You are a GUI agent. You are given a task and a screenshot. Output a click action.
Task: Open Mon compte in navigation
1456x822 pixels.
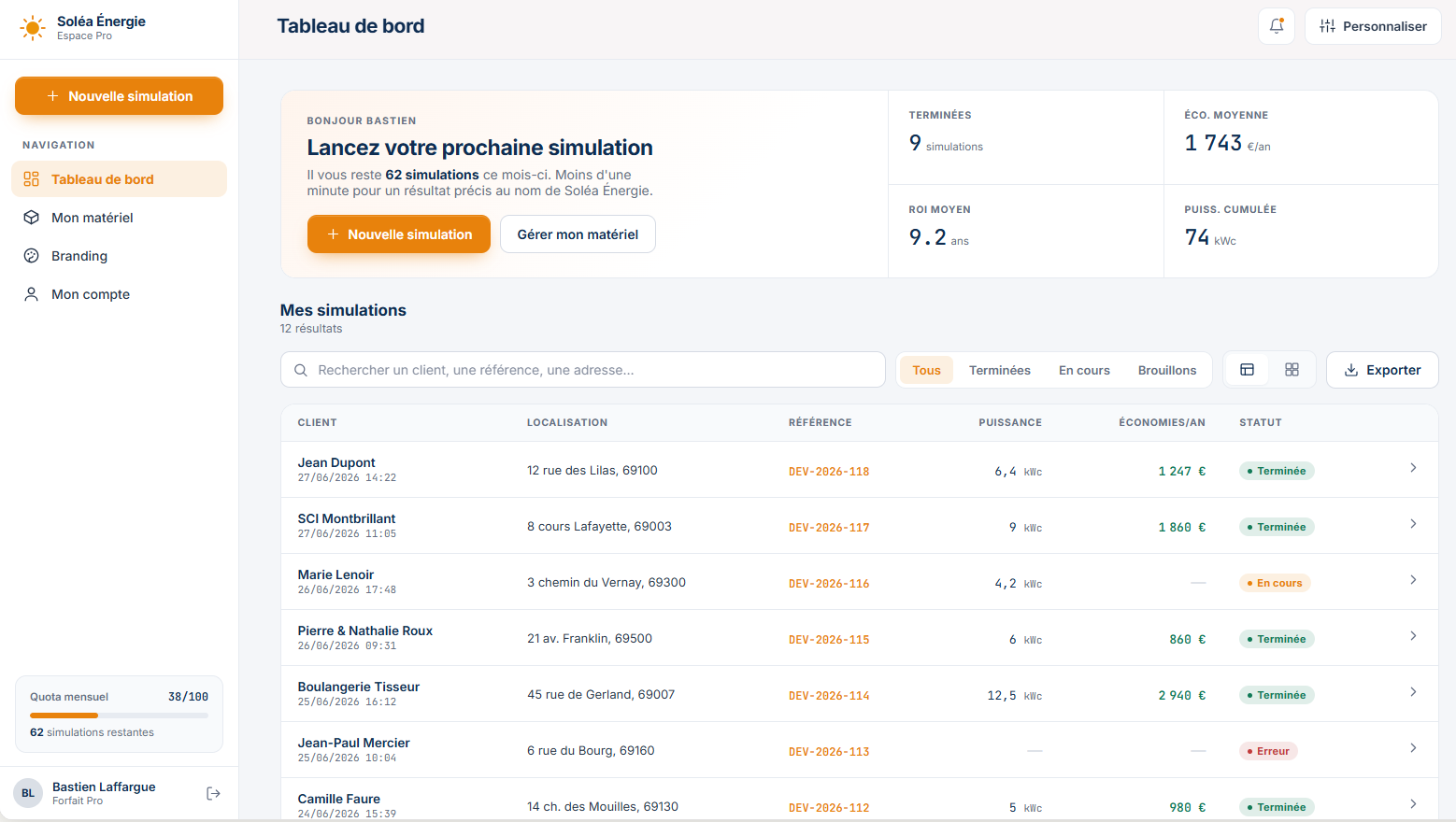(x=119, y=294)
